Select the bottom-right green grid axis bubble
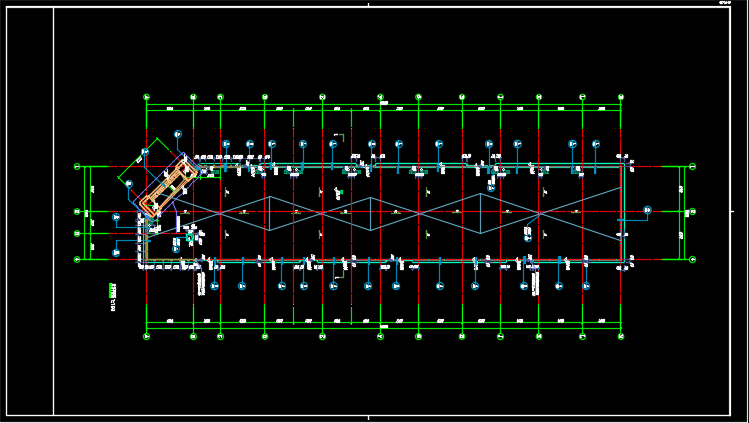 621,337
